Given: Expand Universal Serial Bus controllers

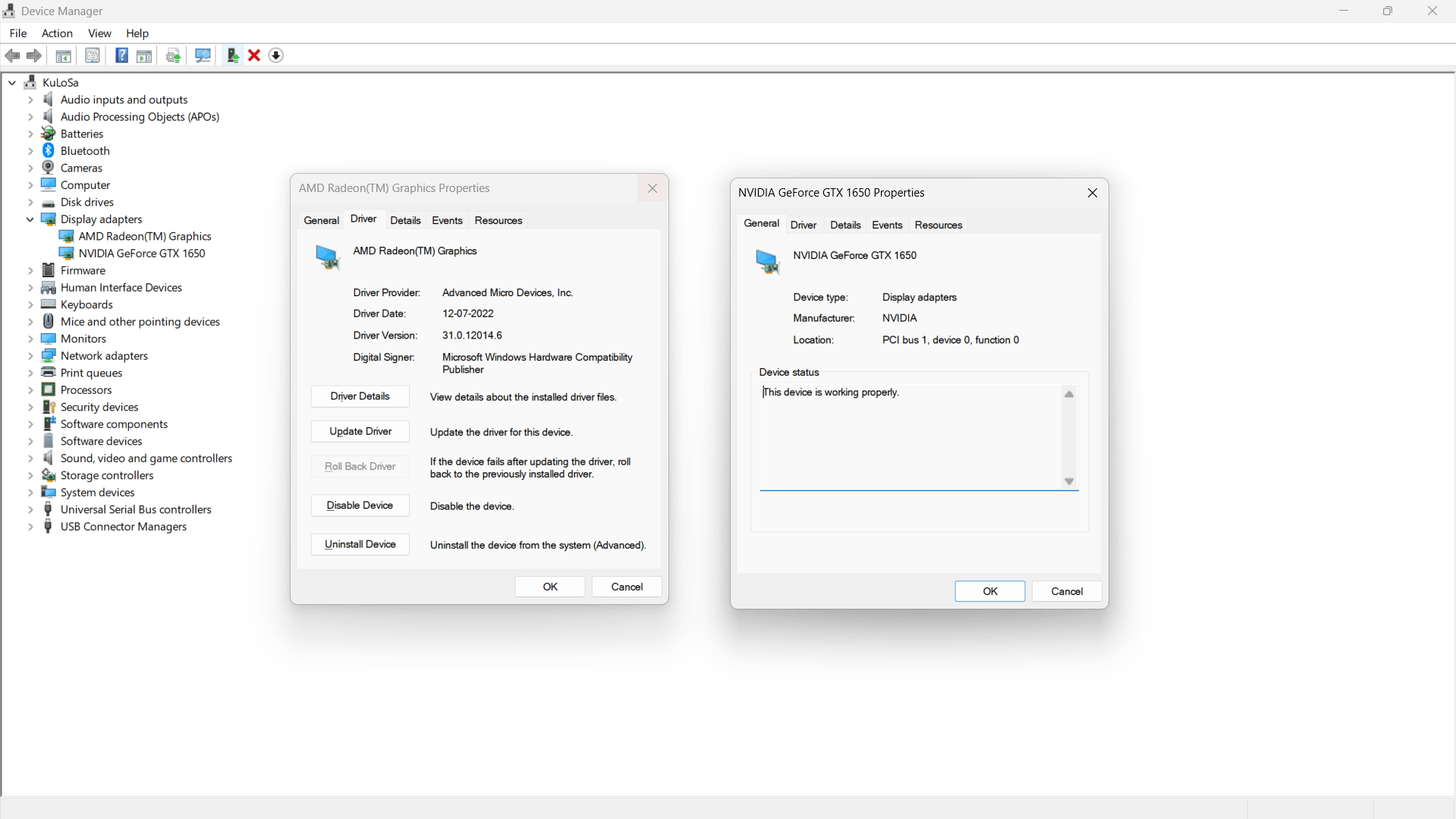Looking at the screenshot, I should click(30, 510).
